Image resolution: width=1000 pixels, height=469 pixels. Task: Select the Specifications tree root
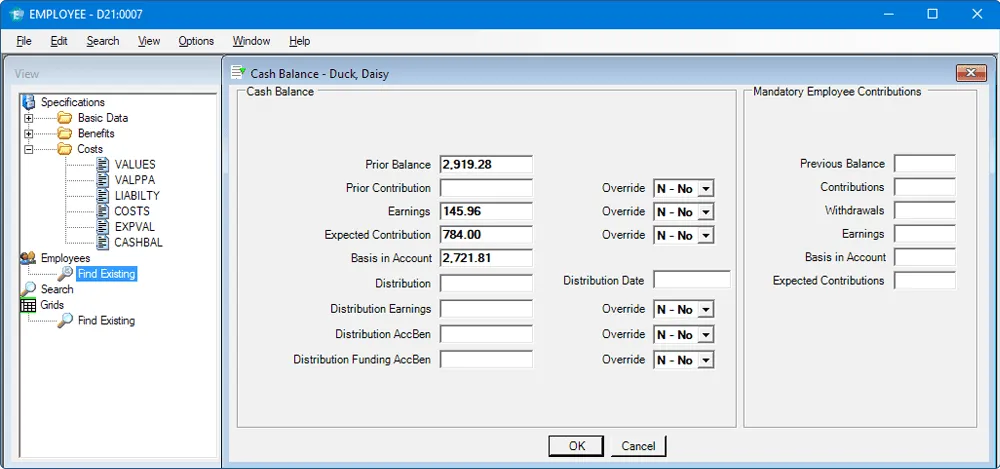73,102
